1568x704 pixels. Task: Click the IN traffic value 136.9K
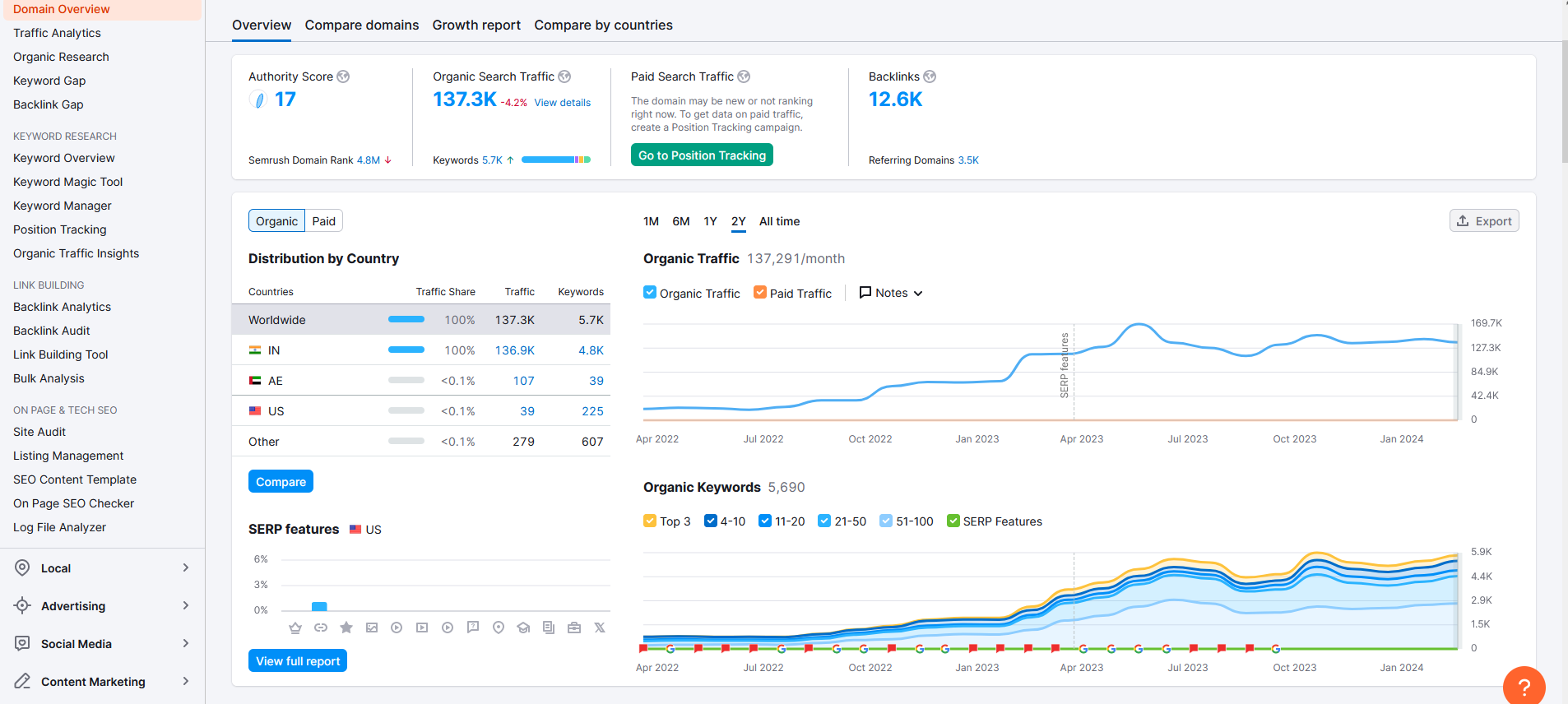(x=515, y=350)
